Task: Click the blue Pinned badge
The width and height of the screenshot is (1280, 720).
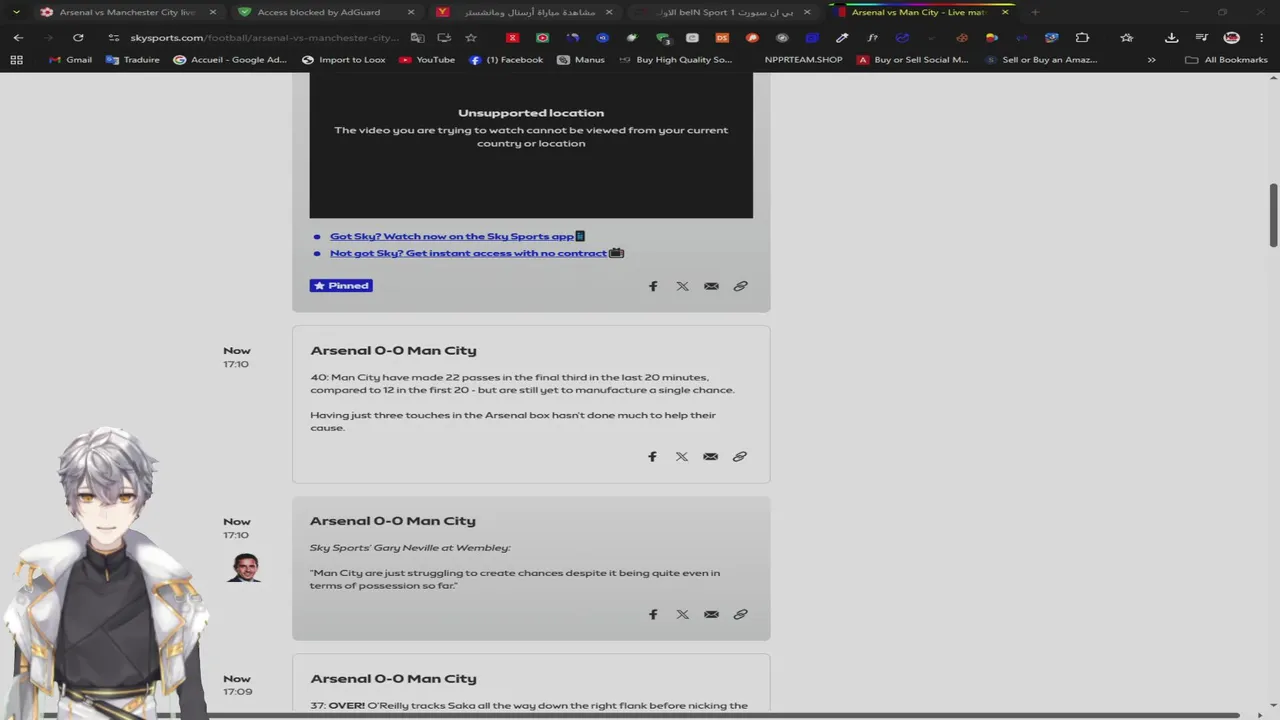Action: click(341, 286)
